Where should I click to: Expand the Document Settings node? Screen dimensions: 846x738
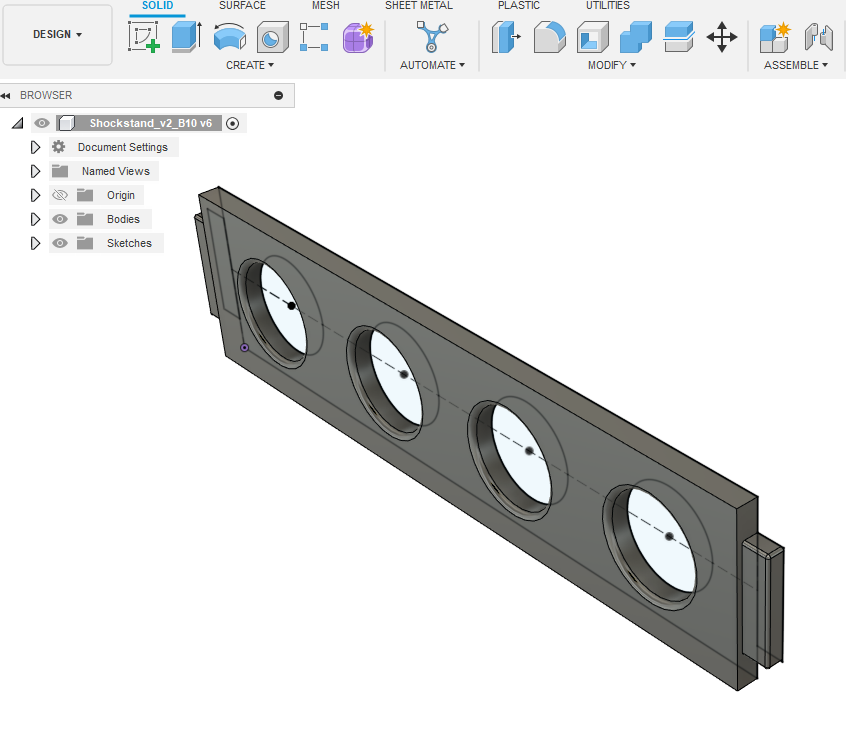click(x=35, y=147)
